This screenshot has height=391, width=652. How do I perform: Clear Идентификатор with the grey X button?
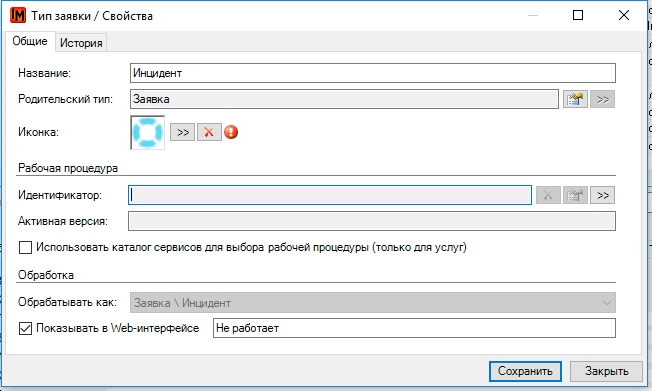click(548, 195)
